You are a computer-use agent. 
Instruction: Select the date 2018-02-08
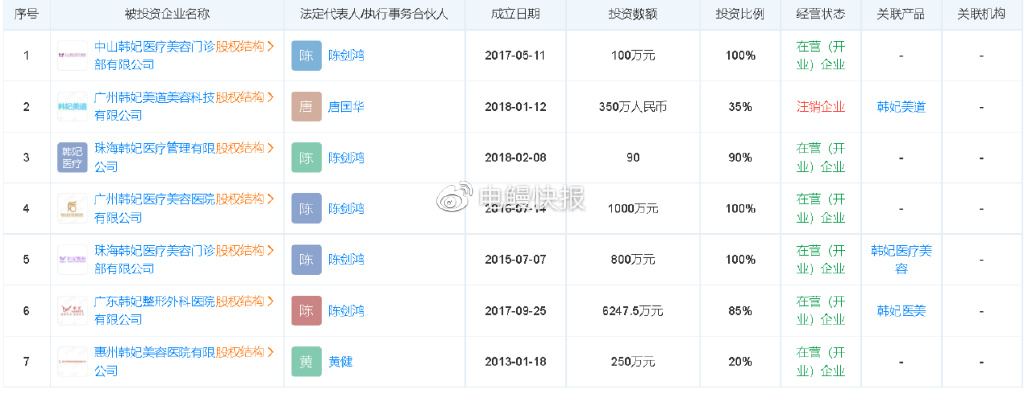[515, 157]
